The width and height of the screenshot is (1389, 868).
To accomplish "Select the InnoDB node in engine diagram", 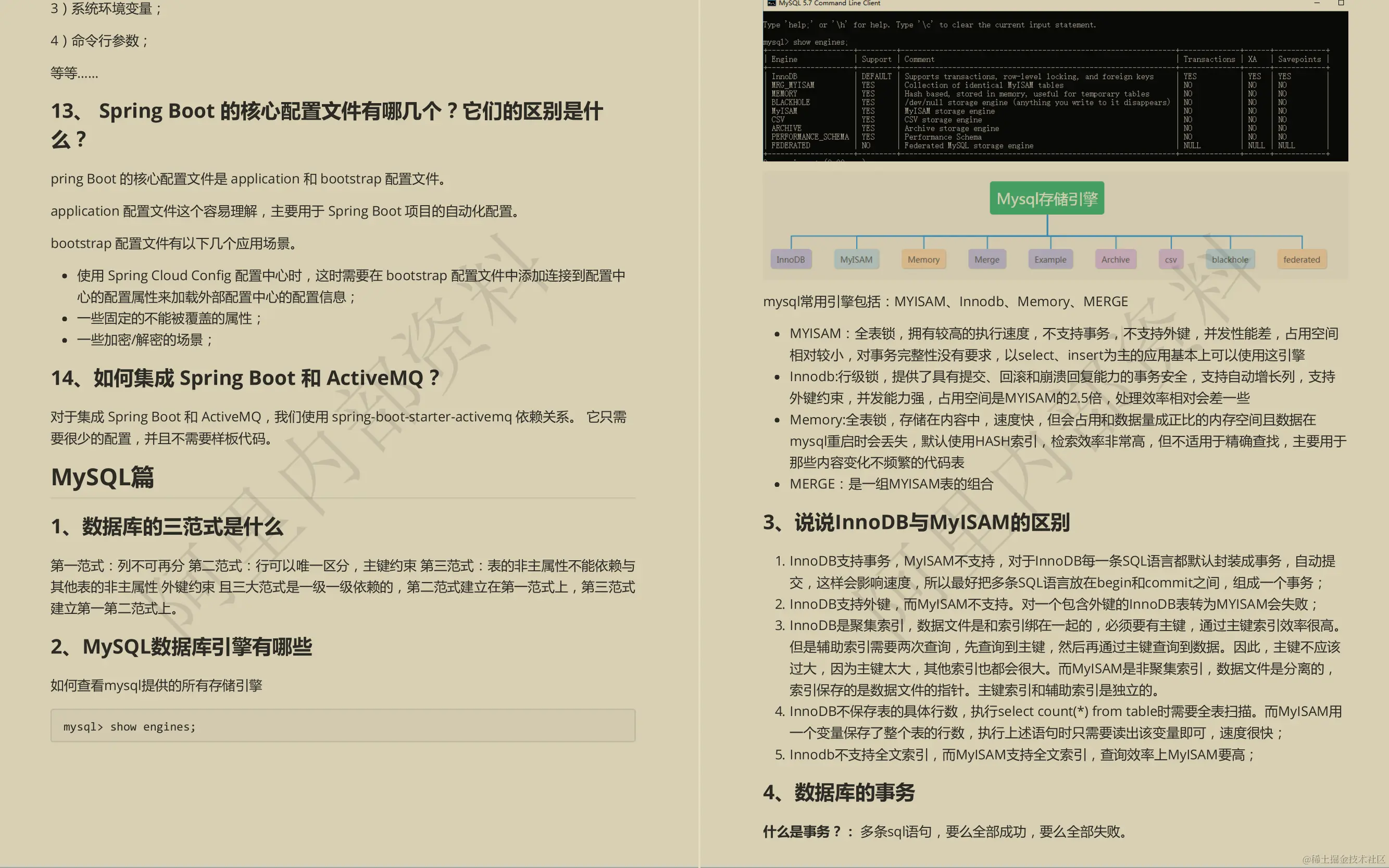I will point(791,259).
